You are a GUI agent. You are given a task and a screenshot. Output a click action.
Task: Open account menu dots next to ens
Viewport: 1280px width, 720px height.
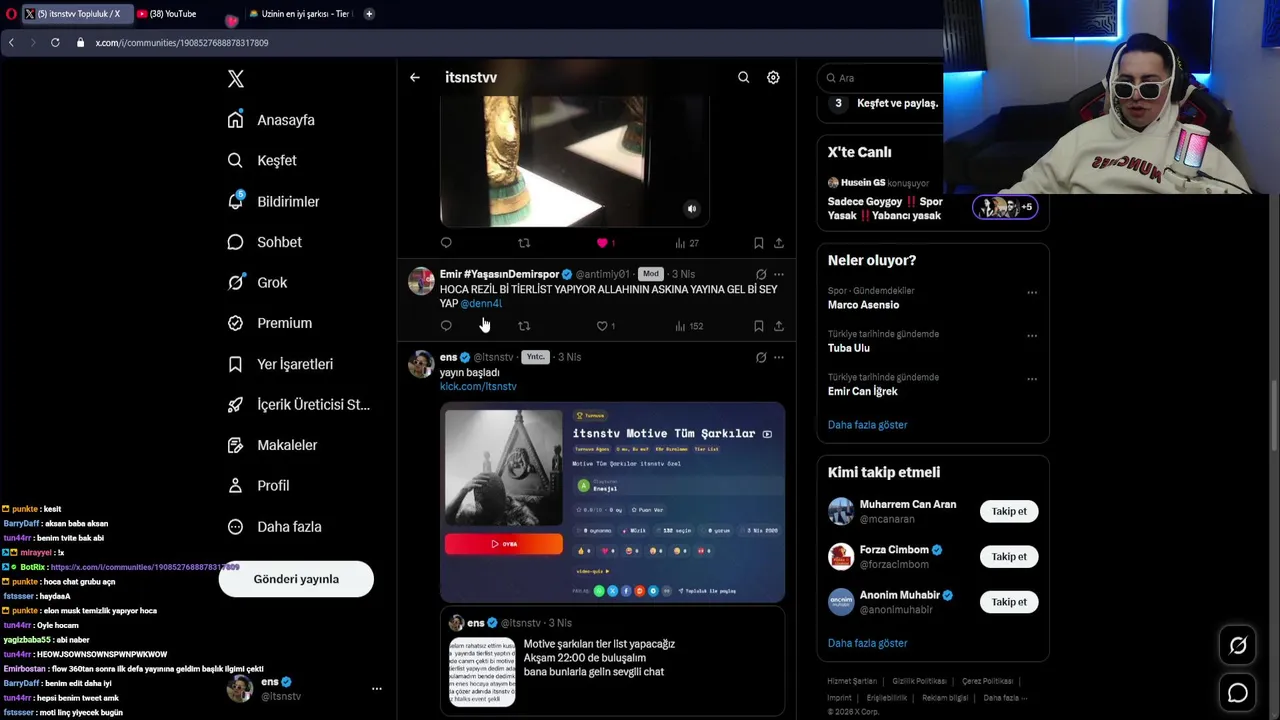pyautogui.click(x=377, y=689)
